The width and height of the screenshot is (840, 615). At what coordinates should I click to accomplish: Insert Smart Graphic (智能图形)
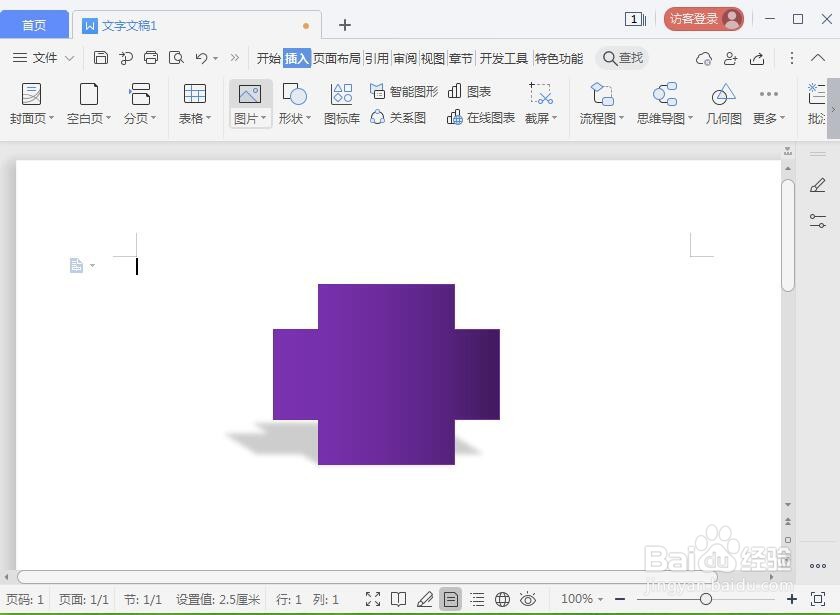click(x=404, y=92)
